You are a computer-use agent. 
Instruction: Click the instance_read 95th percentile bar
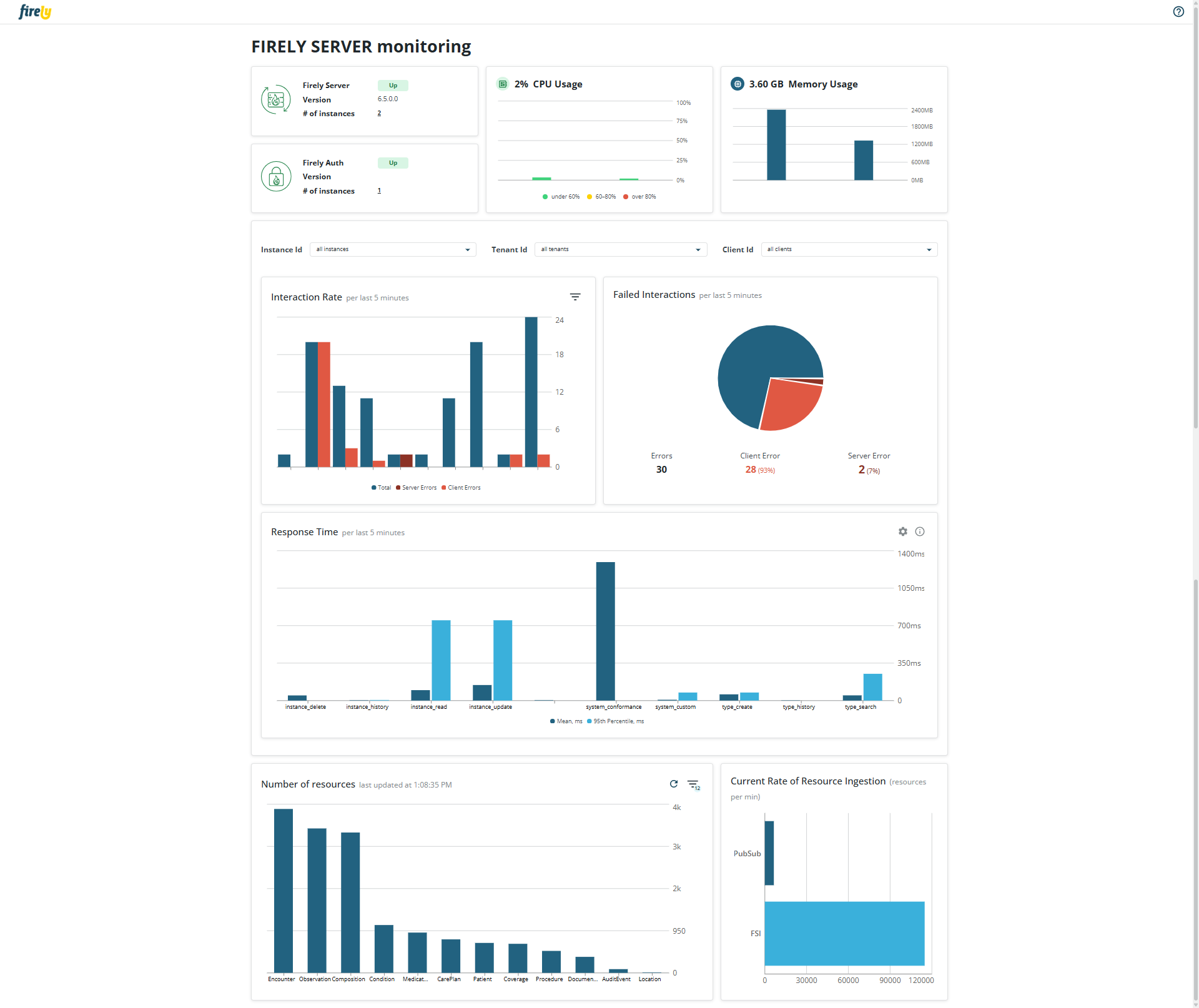pyautogui.click(x=441, y=660)
